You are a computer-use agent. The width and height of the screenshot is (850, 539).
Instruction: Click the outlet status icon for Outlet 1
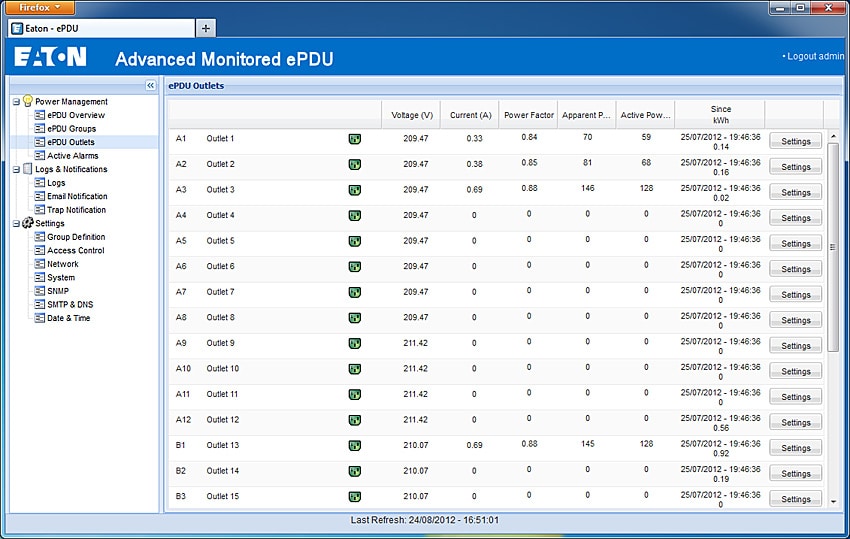pos(355,139)
